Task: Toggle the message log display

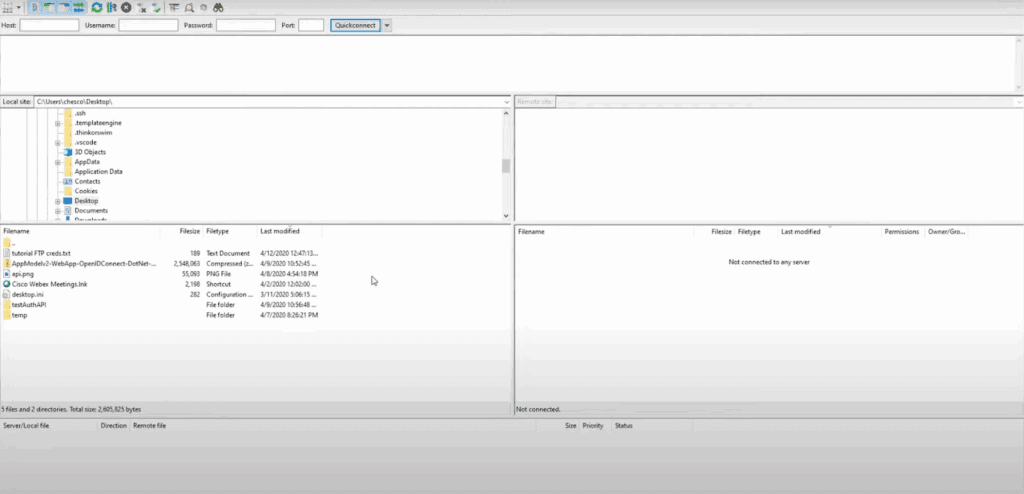Action: pos(34,7)
